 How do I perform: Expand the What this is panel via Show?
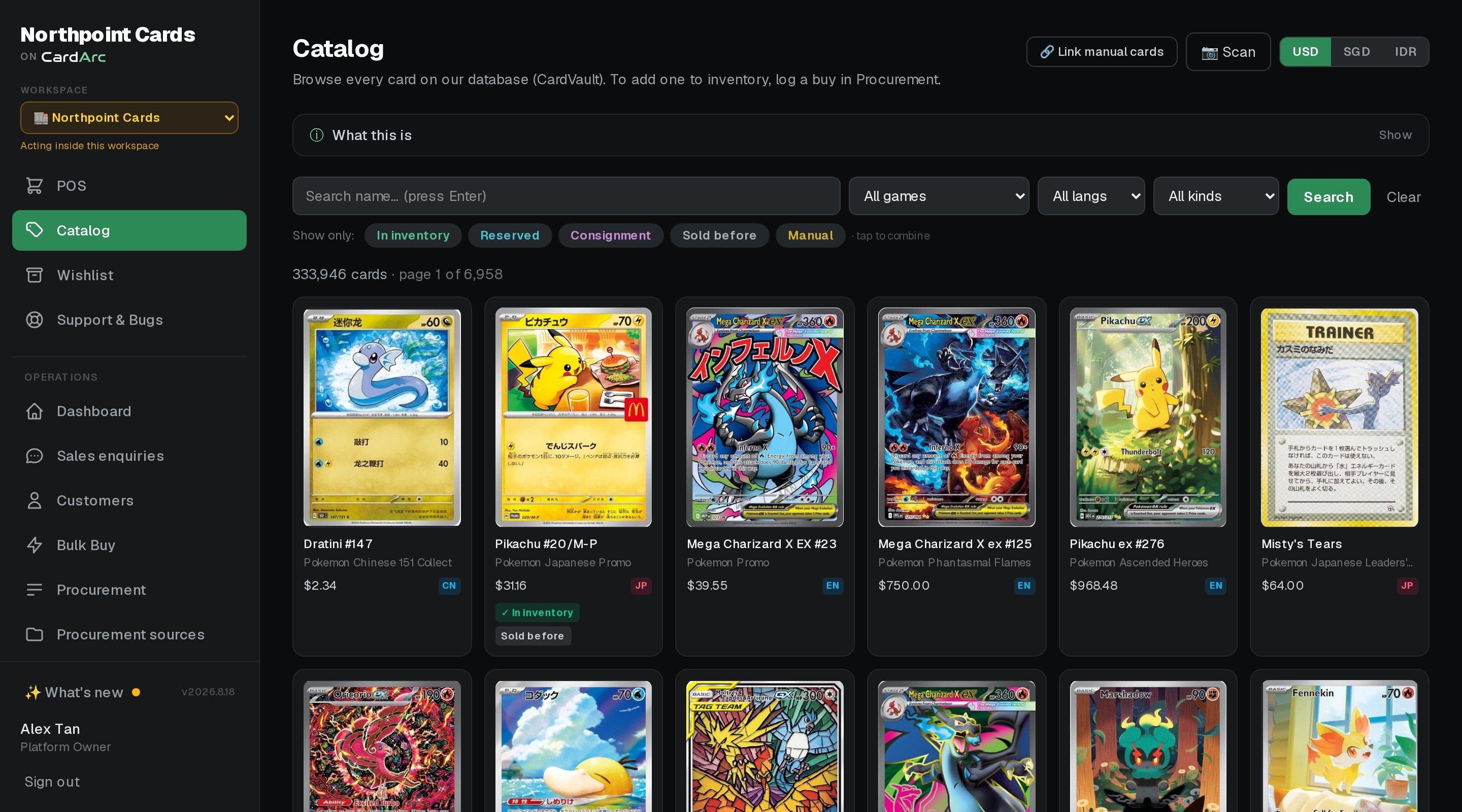(x=1395, y=135)
